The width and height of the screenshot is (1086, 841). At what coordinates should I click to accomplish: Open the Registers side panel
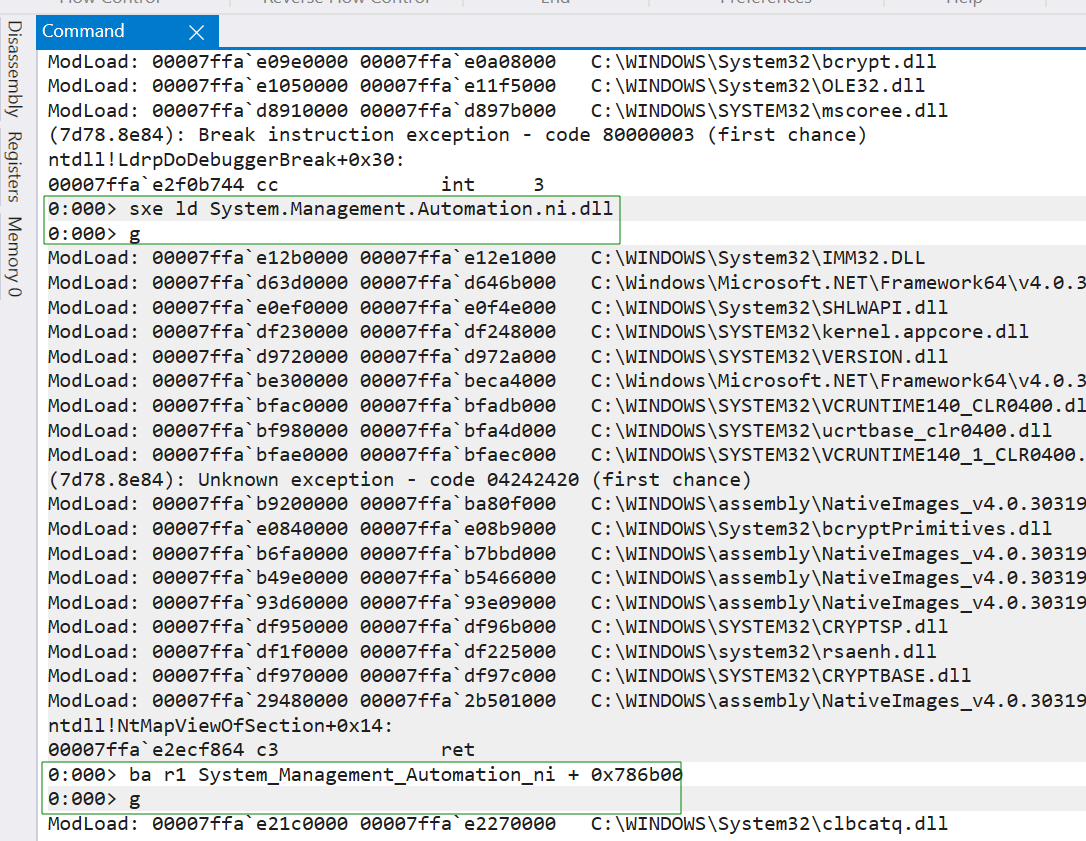click(14, 167)
